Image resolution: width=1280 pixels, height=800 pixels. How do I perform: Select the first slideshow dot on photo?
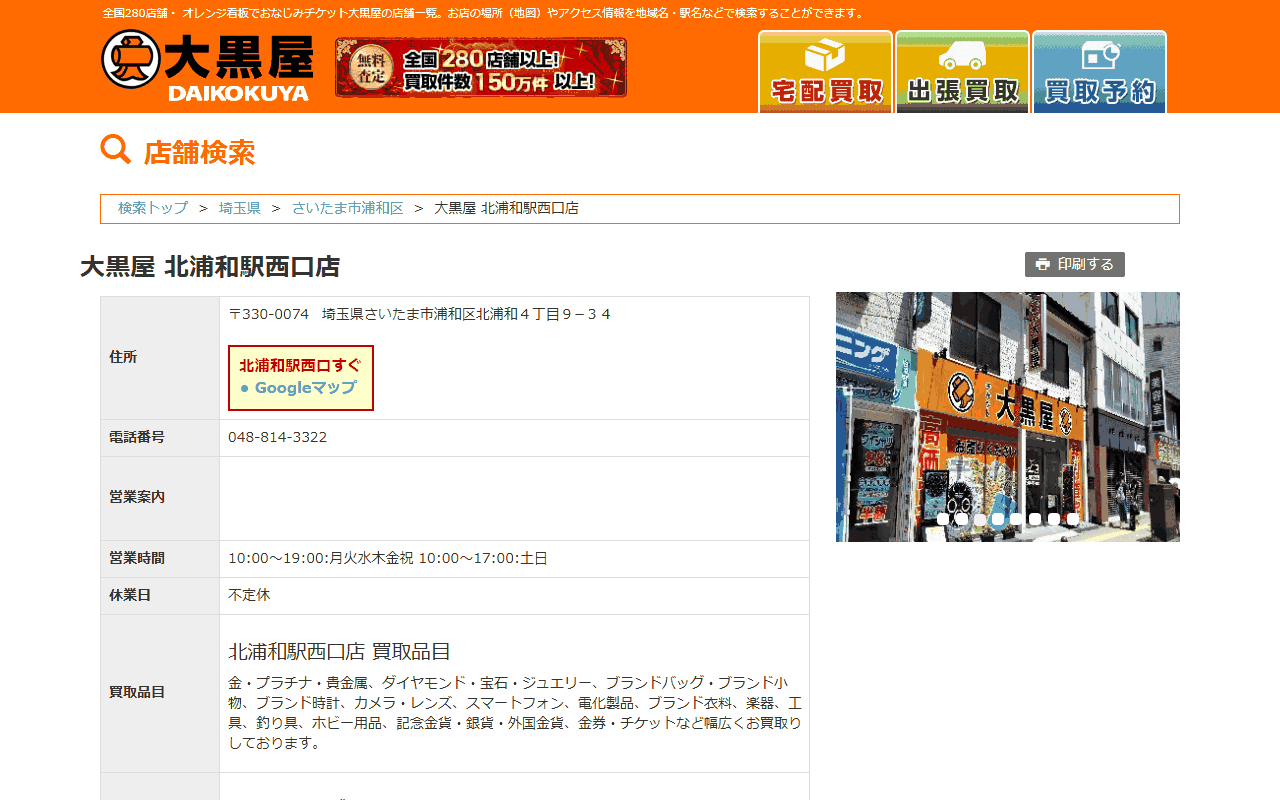943,519
